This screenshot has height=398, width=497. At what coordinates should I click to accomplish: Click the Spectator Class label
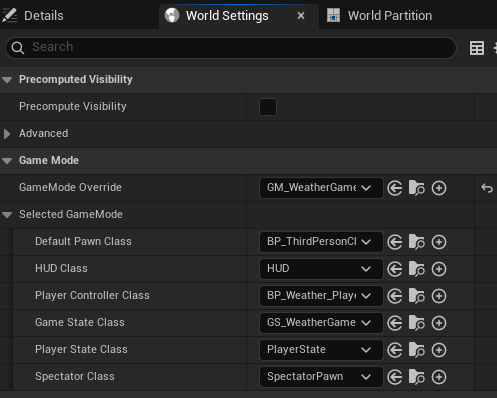coord(75,376)
